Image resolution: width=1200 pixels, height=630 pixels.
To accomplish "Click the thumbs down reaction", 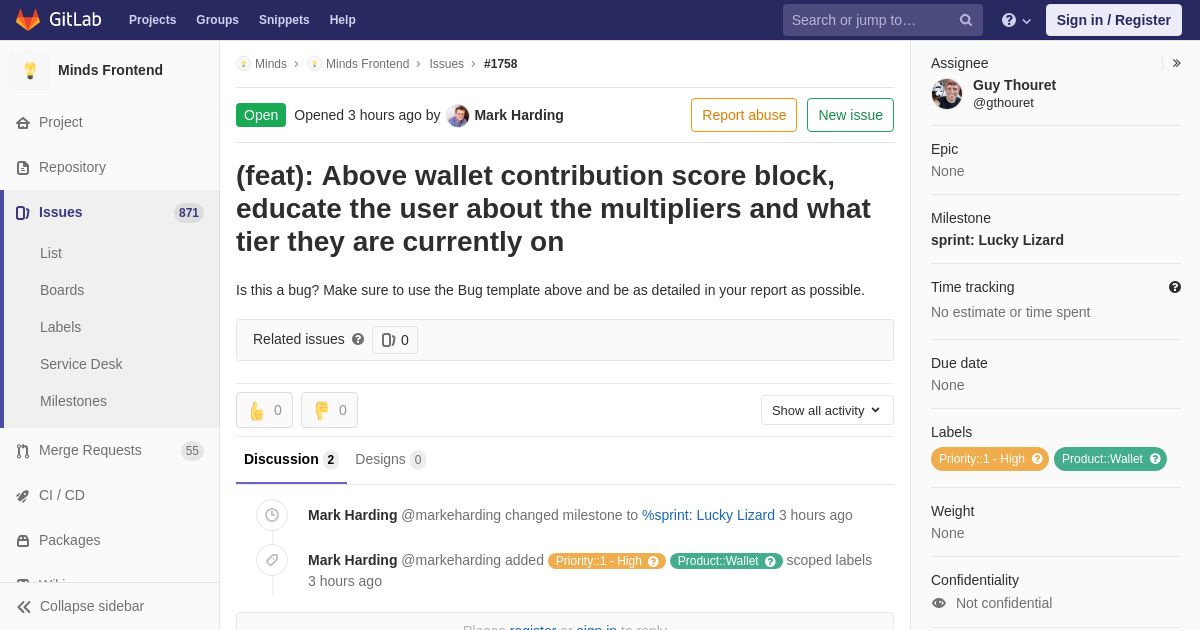I will [329, 410].
